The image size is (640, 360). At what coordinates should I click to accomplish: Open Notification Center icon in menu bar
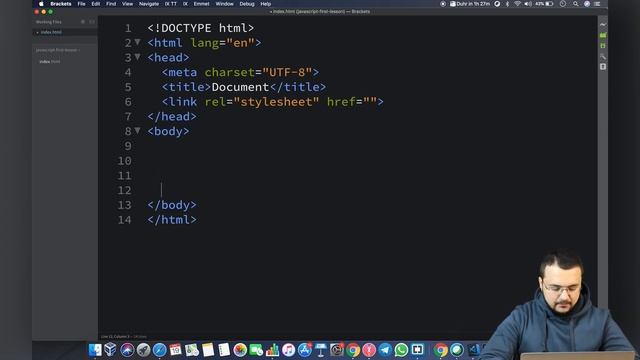[x=597, y=4]
